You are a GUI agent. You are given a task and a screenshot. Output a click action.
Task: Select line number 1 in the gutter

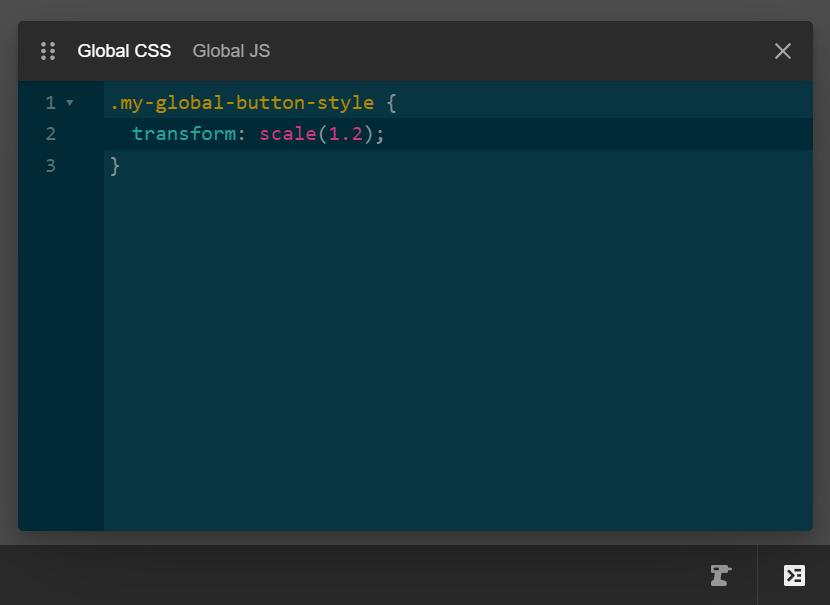coord(50,102)
